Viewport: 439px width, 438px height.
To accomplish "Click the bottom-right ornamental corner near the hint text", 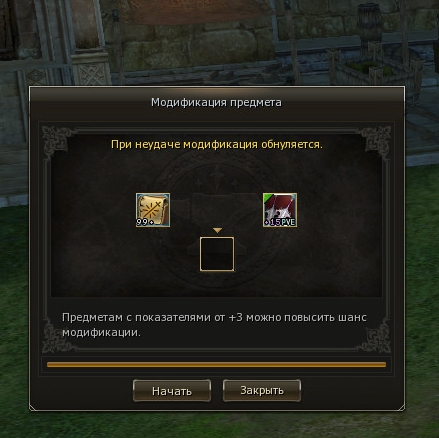I will tap(378, 335).
